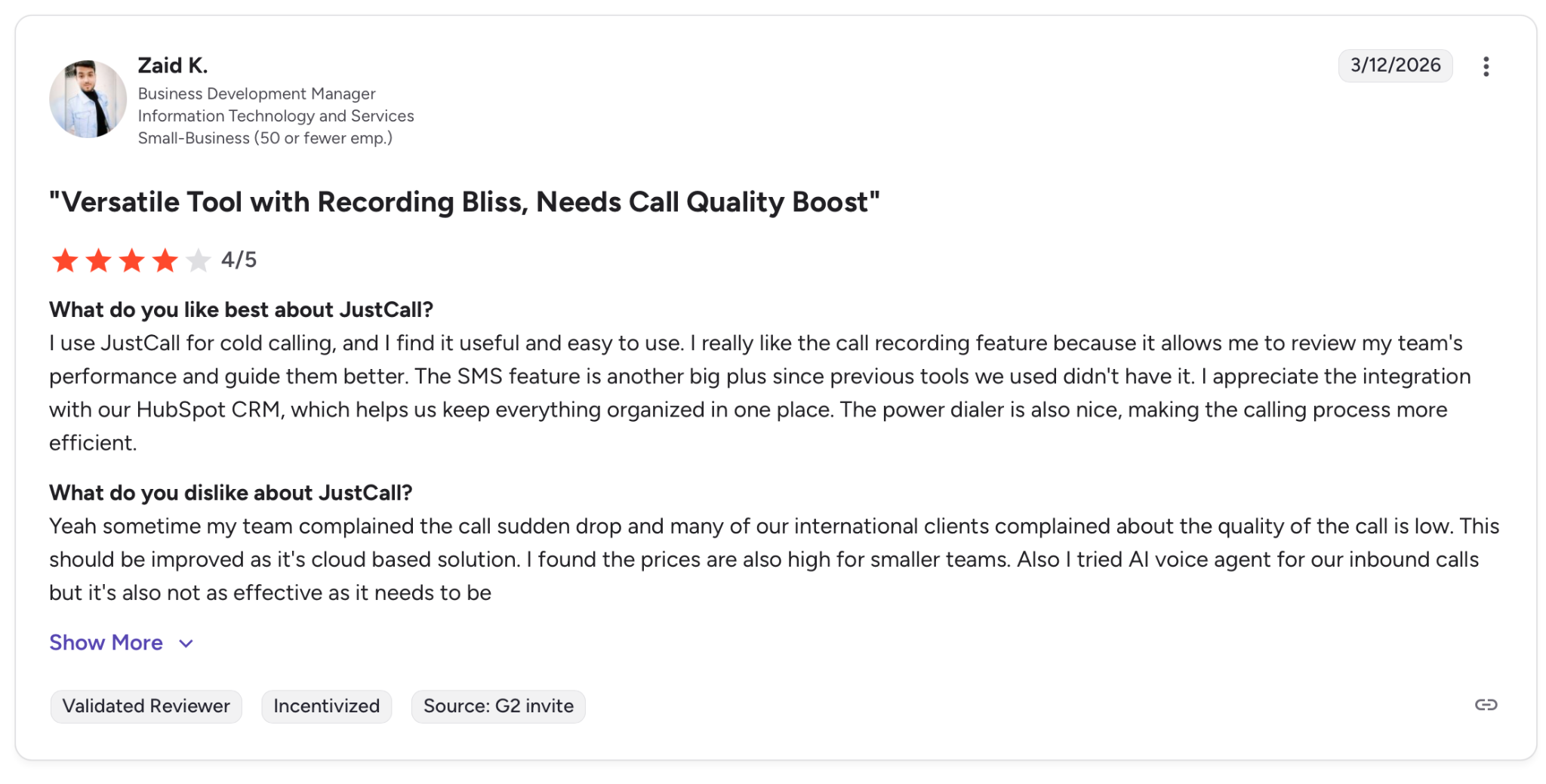Click the third red rating star
Viewport: 1546px width, 784px height.
point(132,260)
